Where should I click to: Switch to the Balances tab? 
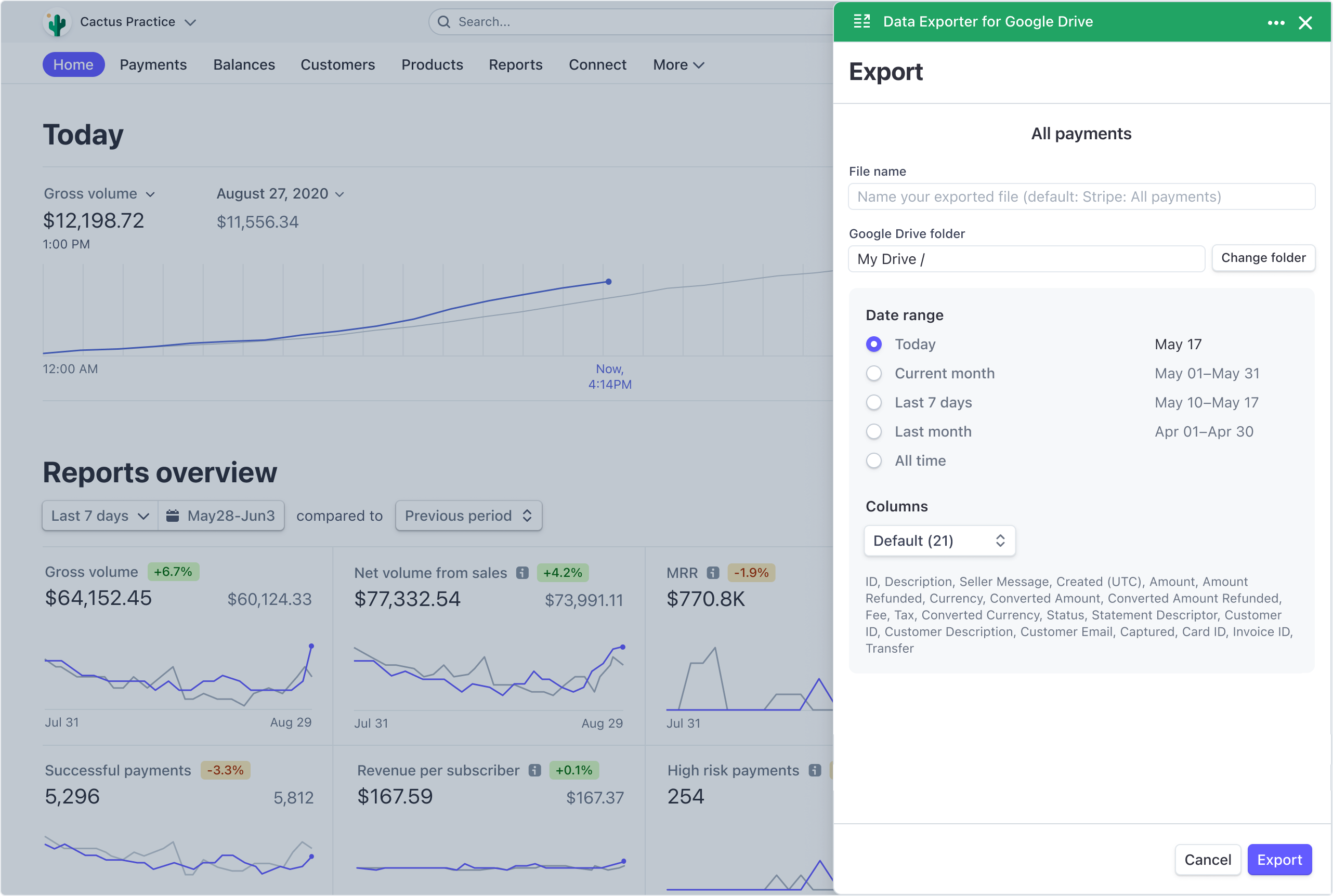(244, 64)
